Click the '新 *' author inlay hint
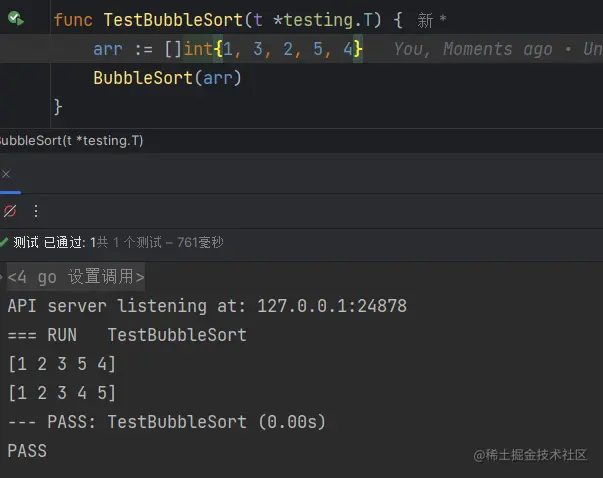 [x=431, y=20]
